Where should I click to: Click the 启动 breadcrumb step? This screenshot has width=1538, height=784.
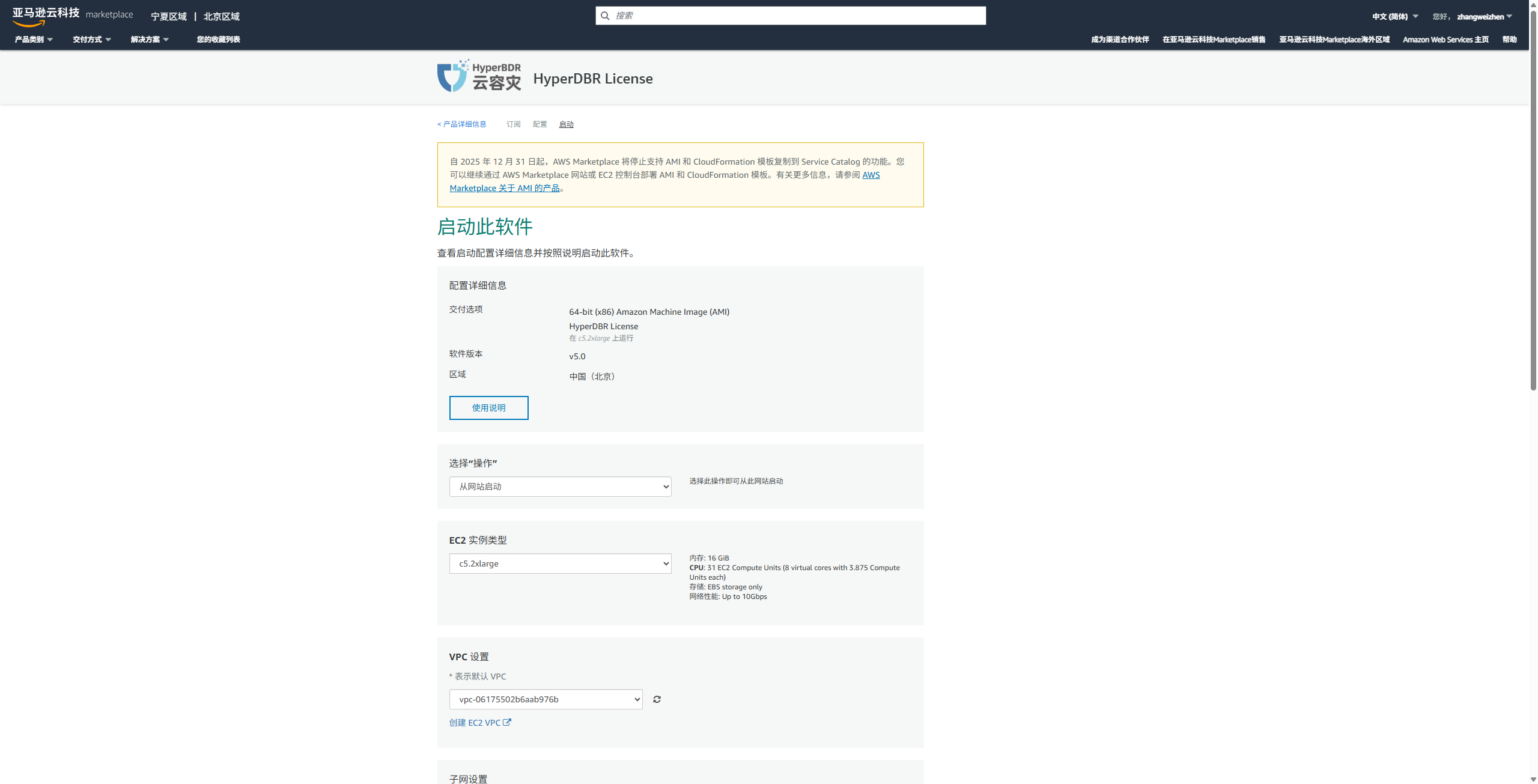(566, 124)
